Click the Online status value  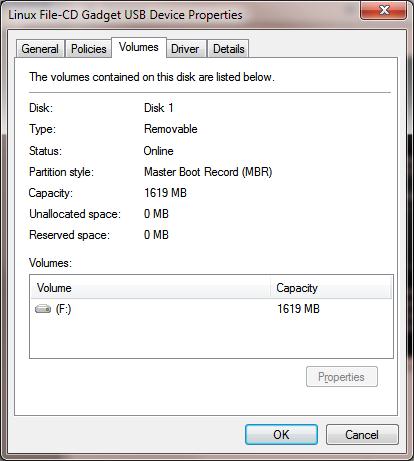pos(158,151)
